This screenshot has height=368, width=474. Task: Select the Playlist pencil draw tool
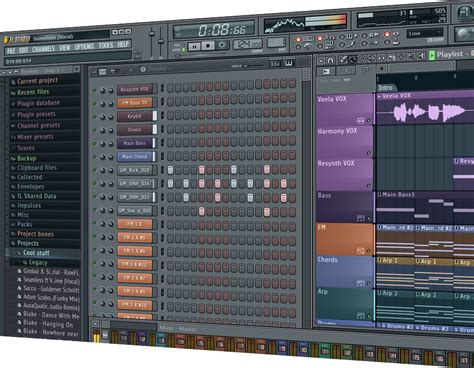pos(343,60)
